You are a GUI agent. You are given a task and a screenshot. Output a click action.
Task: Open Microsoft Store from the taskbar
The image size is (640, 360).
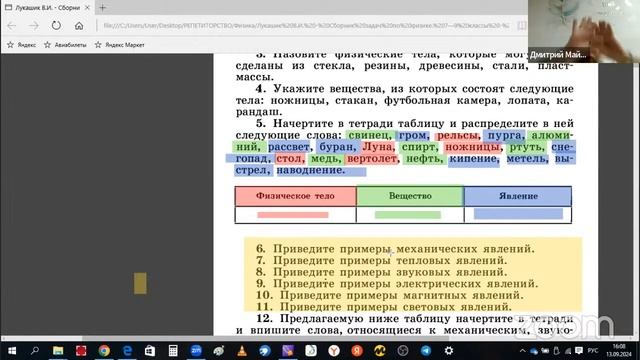[150, 351]
